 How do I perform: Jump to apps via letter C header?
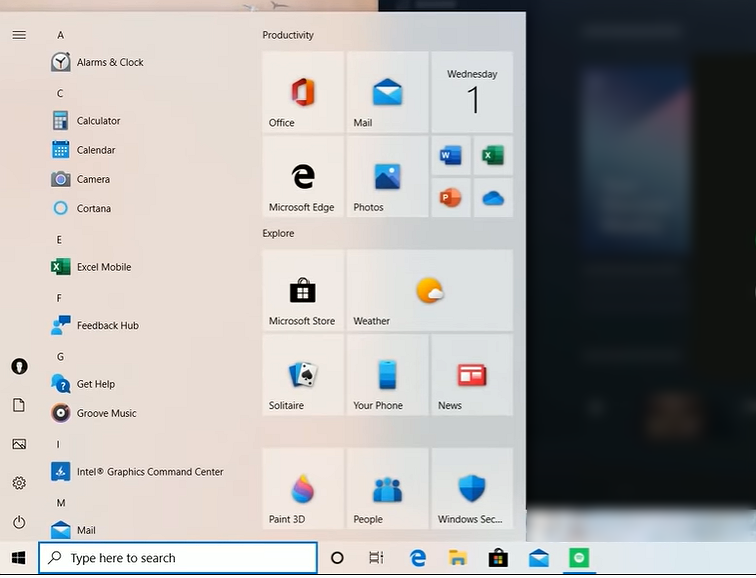(60, 93)
